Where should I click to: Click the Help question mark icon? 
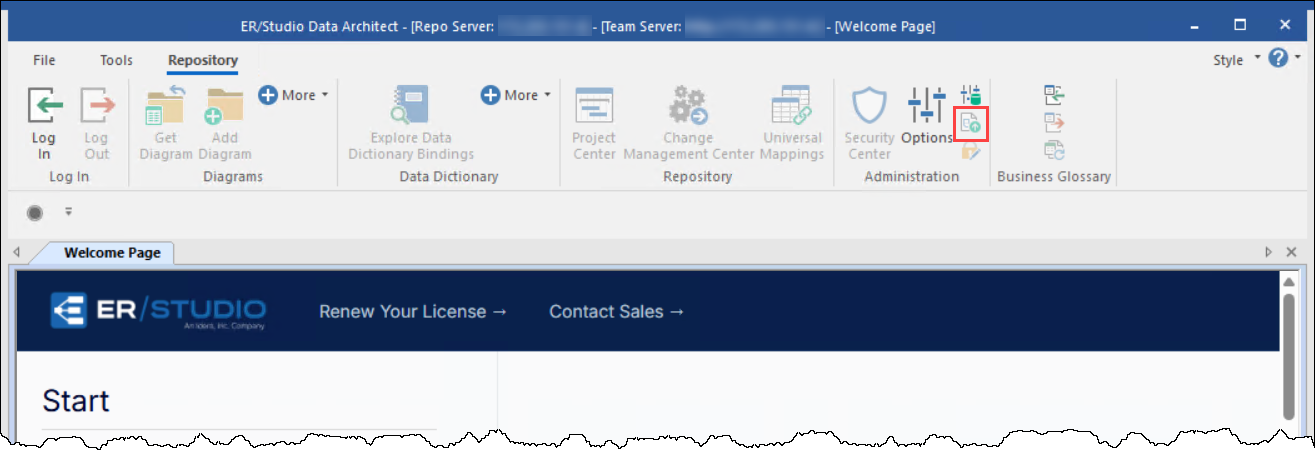pos(1278,59)
